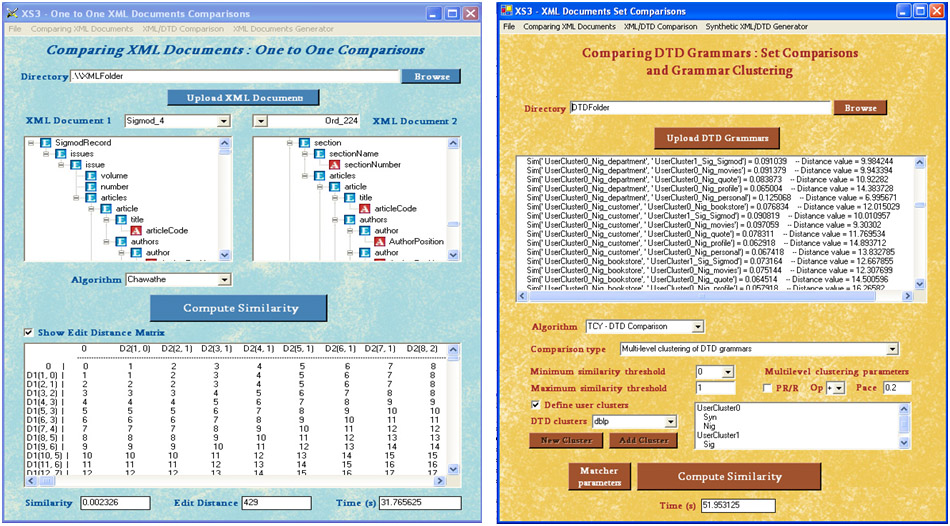950x526 pixels.
Task: Click Browse next to XMLFolder directory
Action: tap(430, 76)
